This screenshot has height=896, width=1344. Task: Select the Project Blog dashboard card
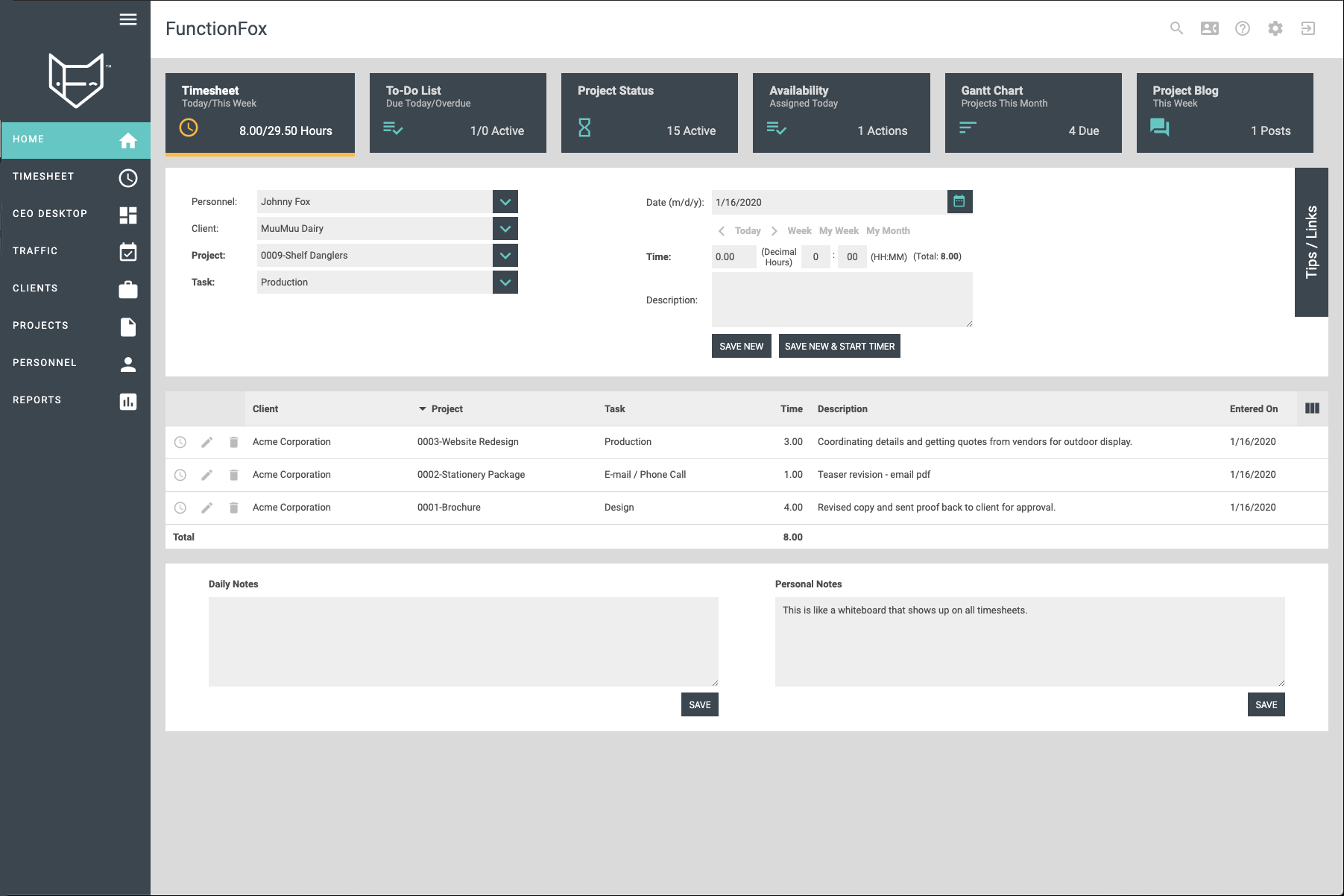pos(1225,113)
